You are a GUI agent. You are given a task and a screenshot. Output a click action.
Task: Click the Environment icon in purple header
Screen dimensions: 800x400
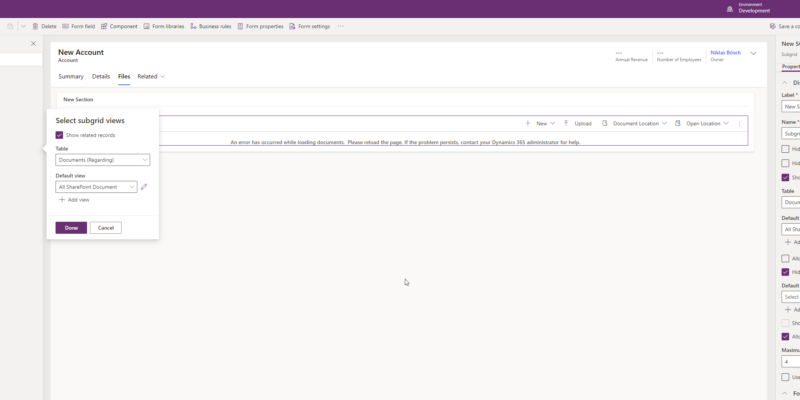coord(730,9)
